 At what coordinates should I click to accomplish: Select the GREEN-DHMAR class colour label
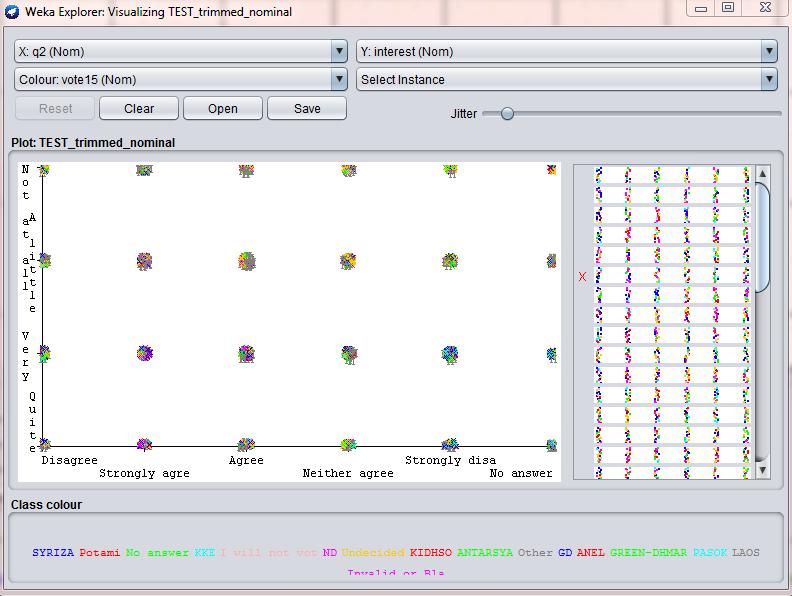click(x=649, y=553)
